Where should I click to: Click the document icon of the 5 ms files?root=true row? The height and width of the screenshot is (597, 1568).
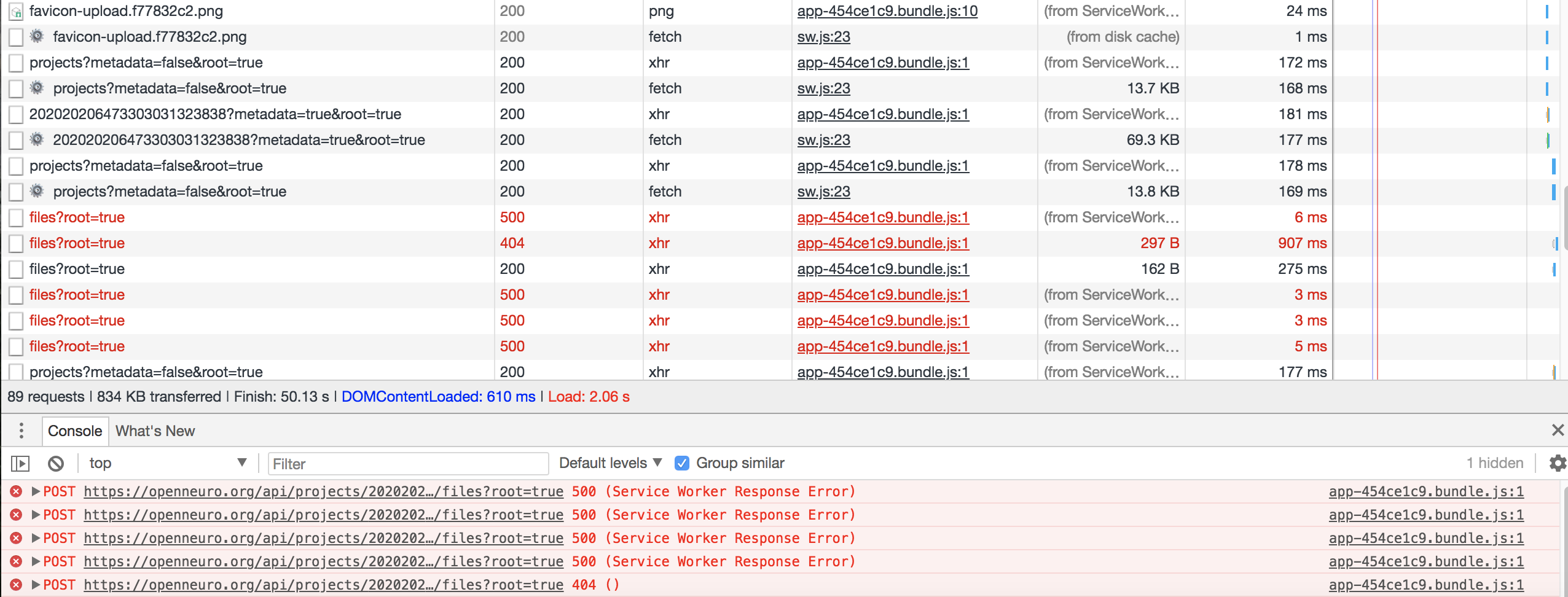(x=16, y=346)
